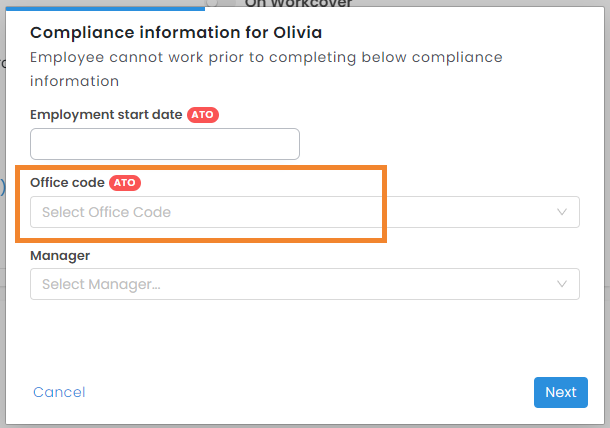Click the Office code chevron arrow
The width and height of the screenshot is (610, 428).
(x=562, y=212)
